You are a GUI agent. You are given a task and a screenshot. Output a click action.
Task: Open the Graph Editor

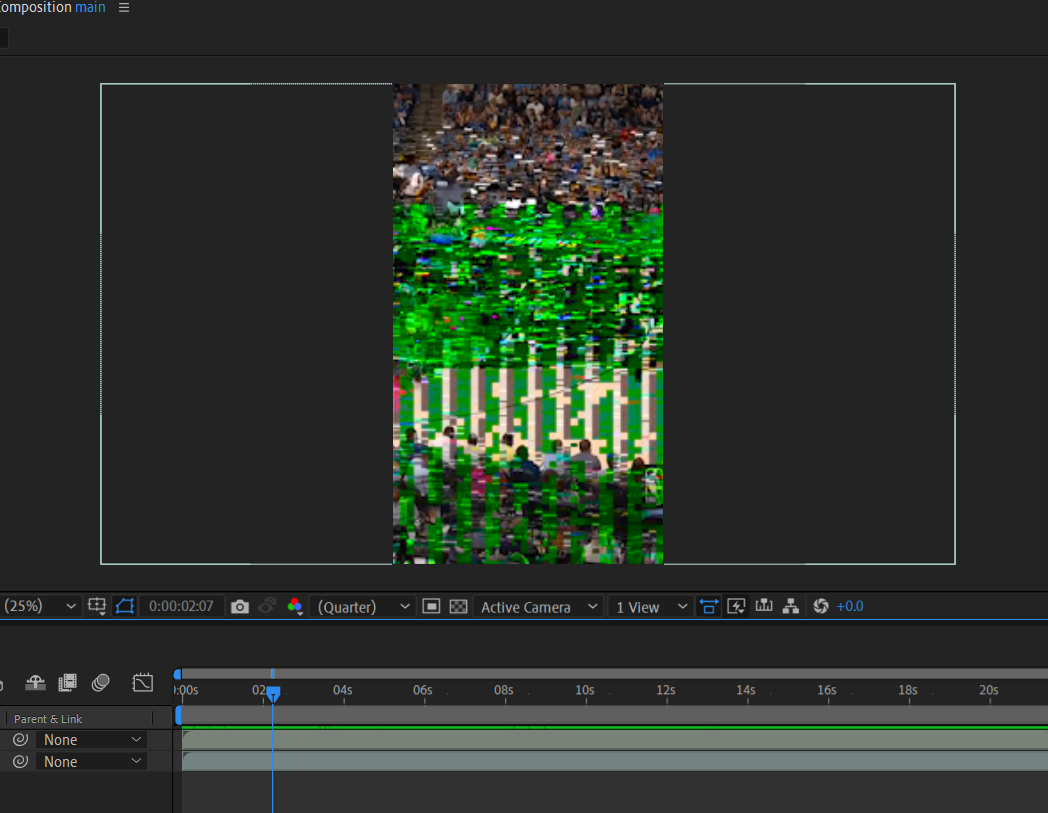pyautogui.click(x=143, y=682)
